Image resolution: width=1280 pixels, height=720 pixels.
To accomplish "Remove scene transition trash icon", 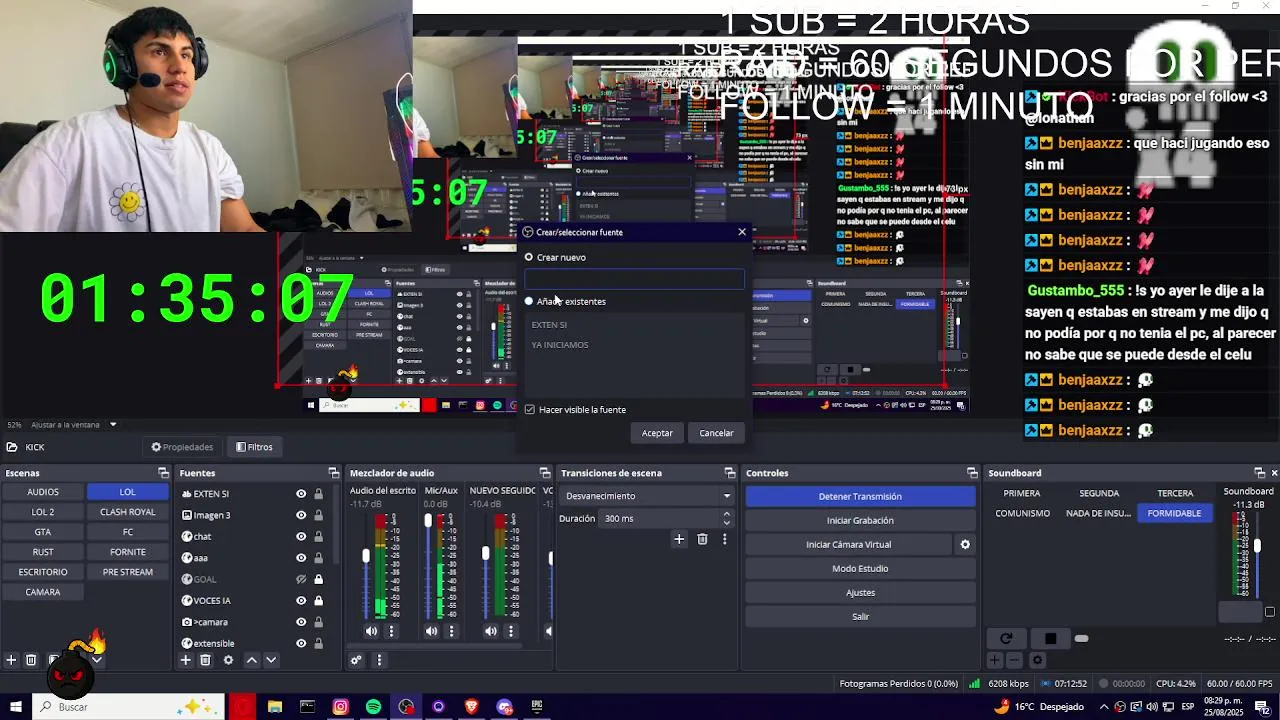I will click(702, 539).
